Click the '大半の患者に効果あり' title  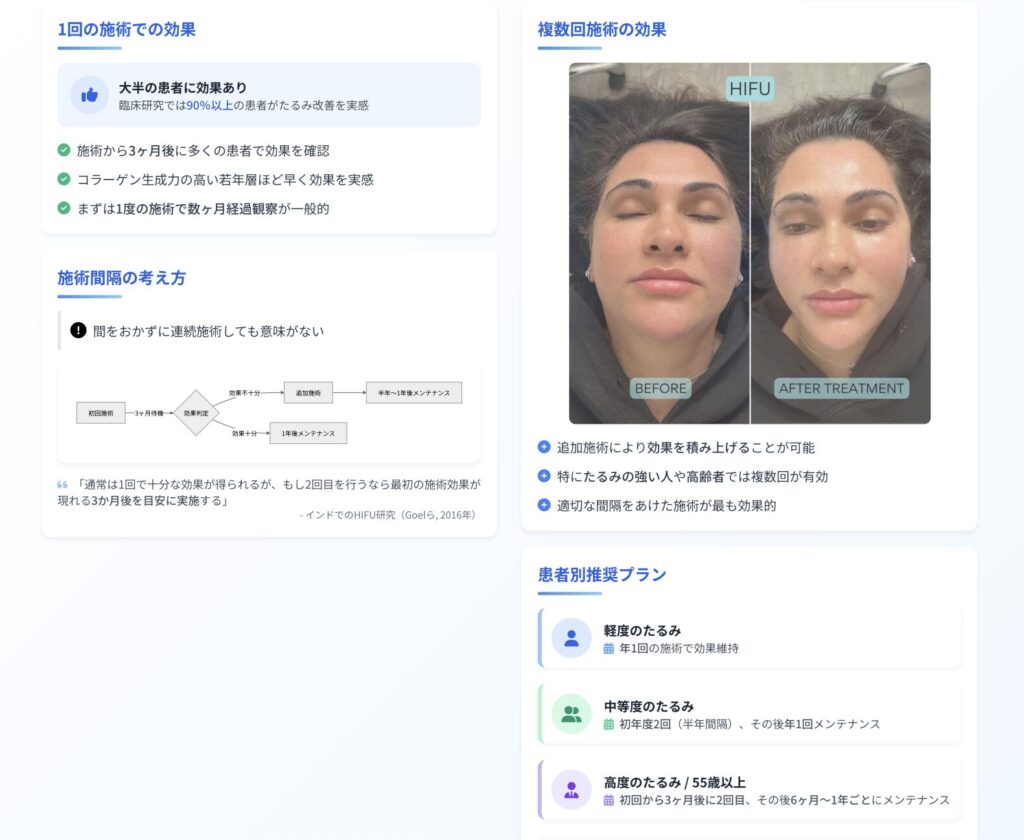click(x=183, y=88)
